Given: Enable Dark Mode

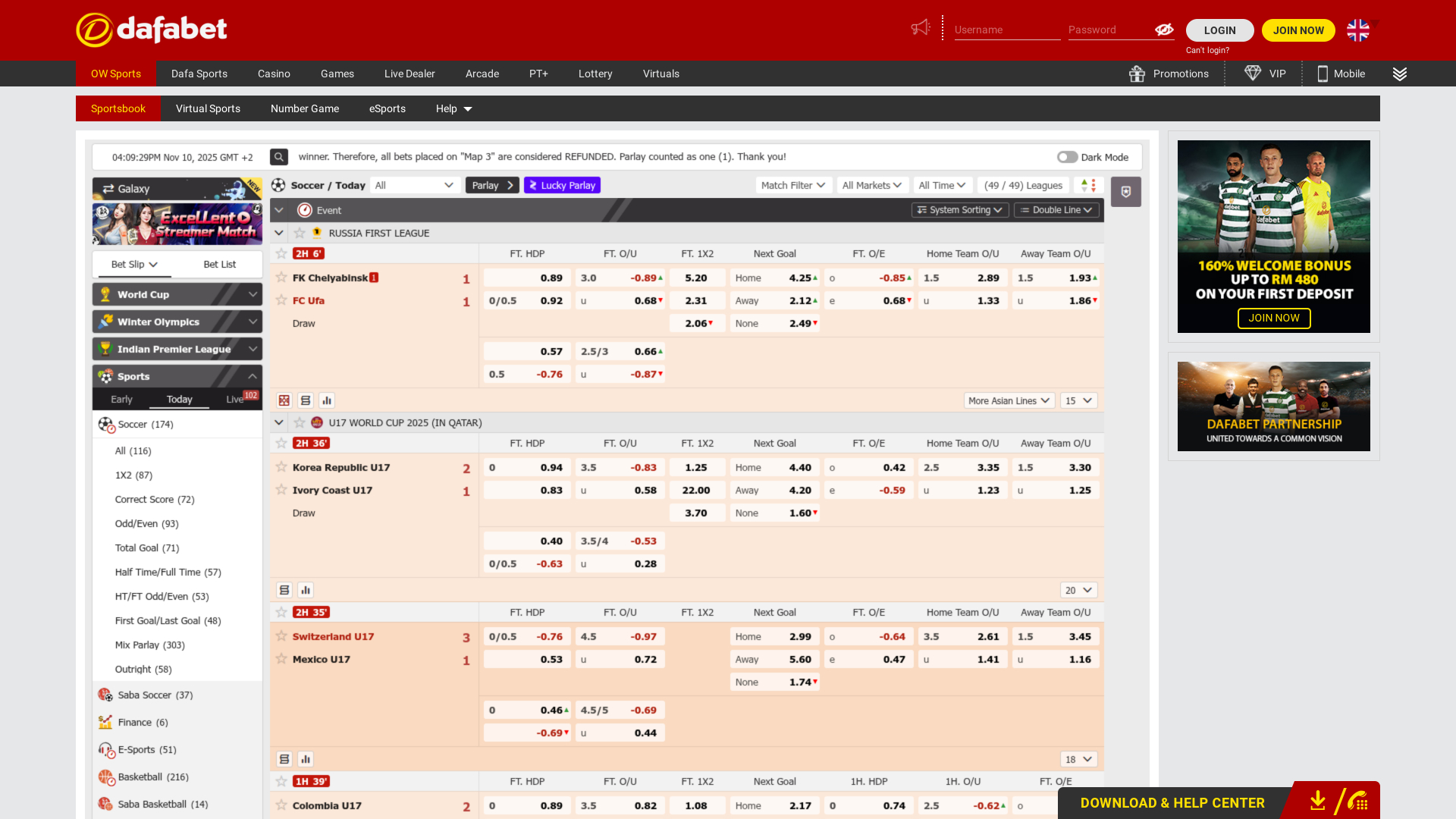Looking at the screenshot, I should click(x=1067, y=157).
